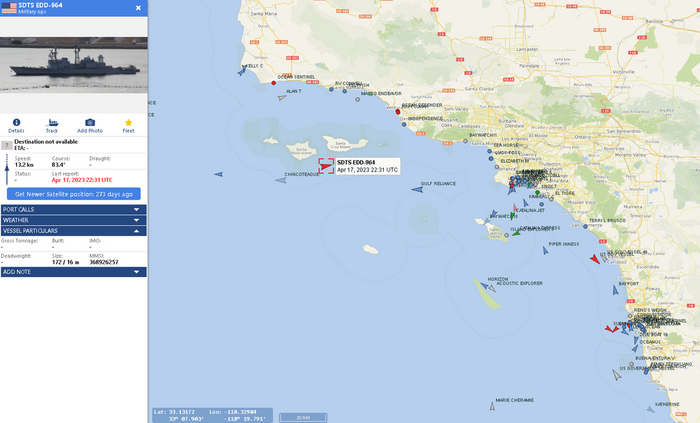Image resolution: width=700 pixels, height=423 pixels.
Task: Click the course value 83.4°
Action: click(58, 165)
